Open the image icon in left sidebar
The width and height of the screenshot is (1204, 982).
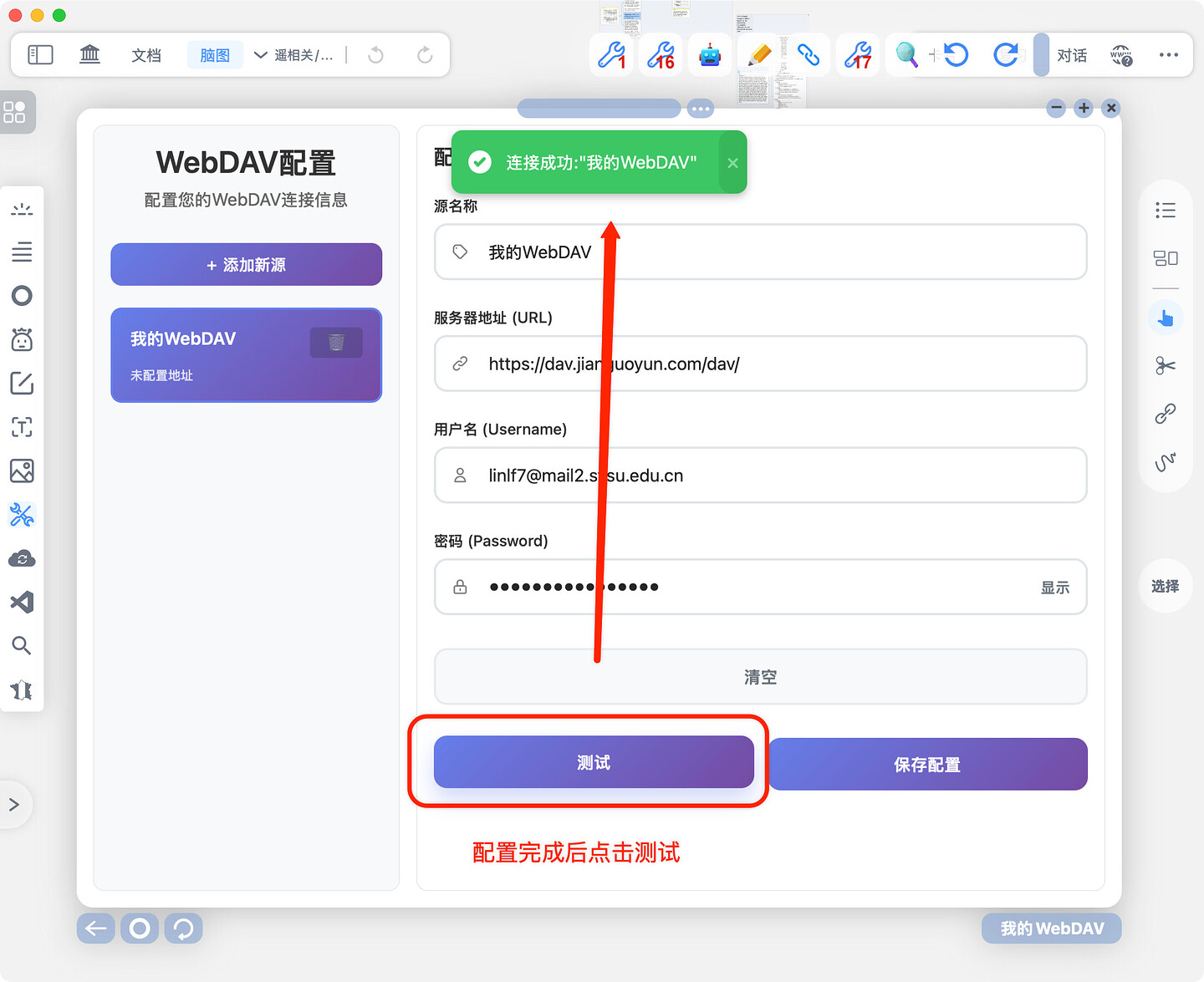[x=22, y=471]
